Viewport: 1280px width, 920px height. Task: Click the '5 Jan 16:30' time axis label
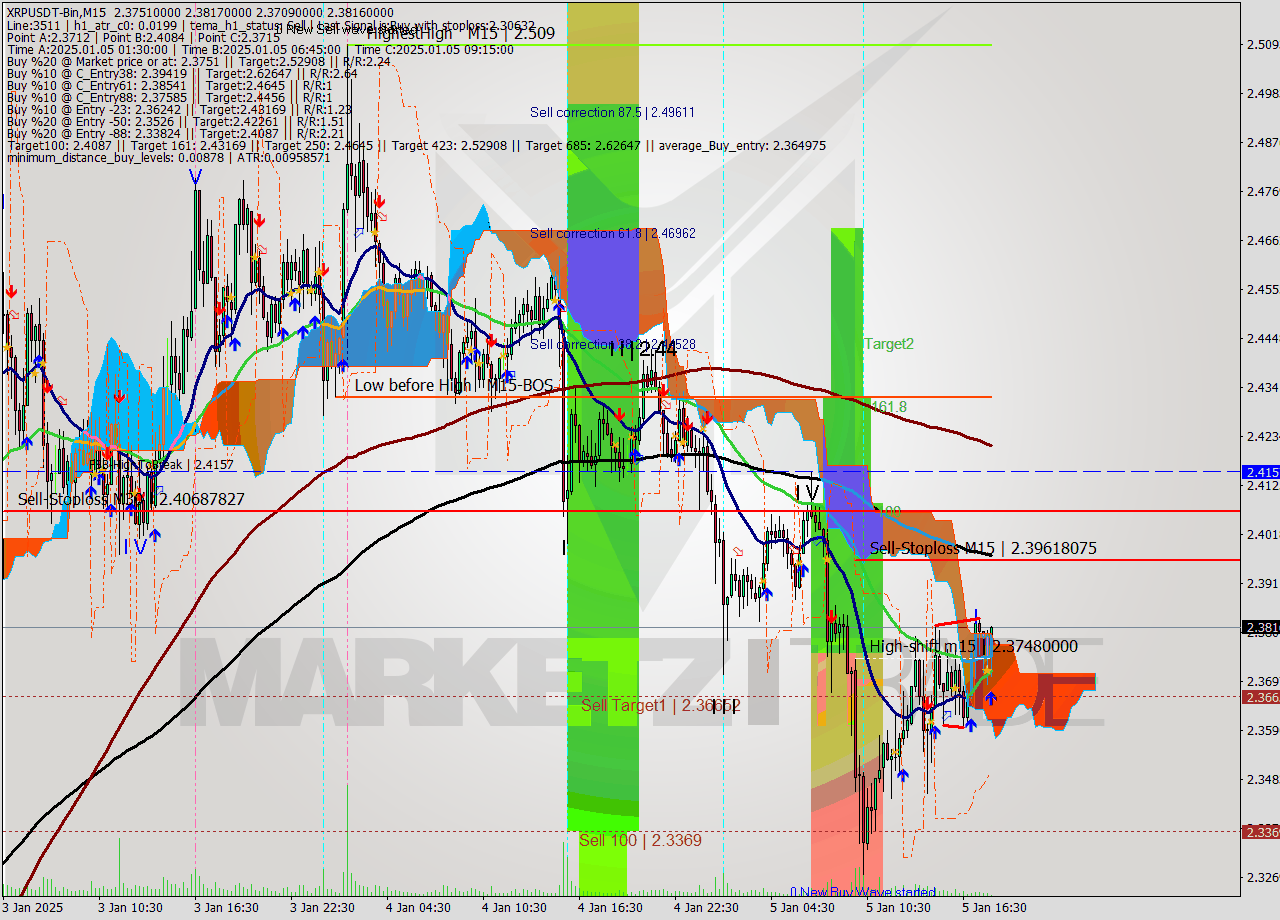[x=994, y=908]
